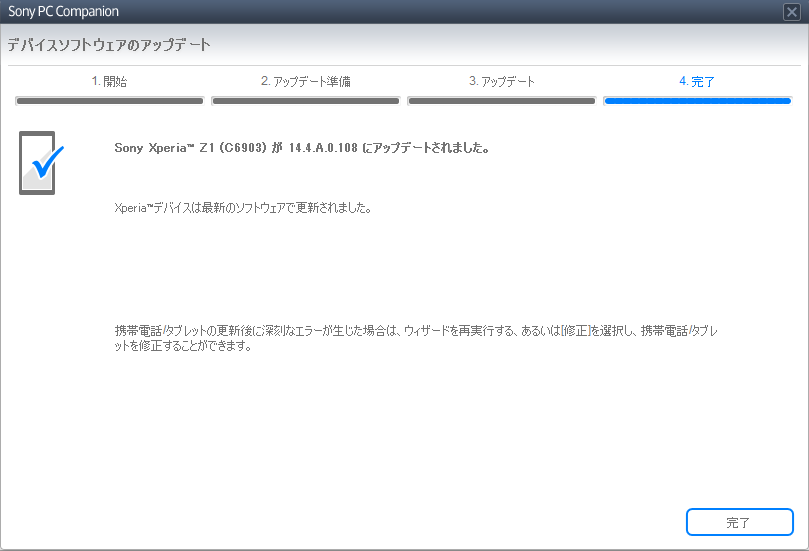Image resolution: width=809 pixels, height=551 pixels.
Task: Click the Xperia デバイスは最新のソフトウェアで更新されました text
Action: 243,208
